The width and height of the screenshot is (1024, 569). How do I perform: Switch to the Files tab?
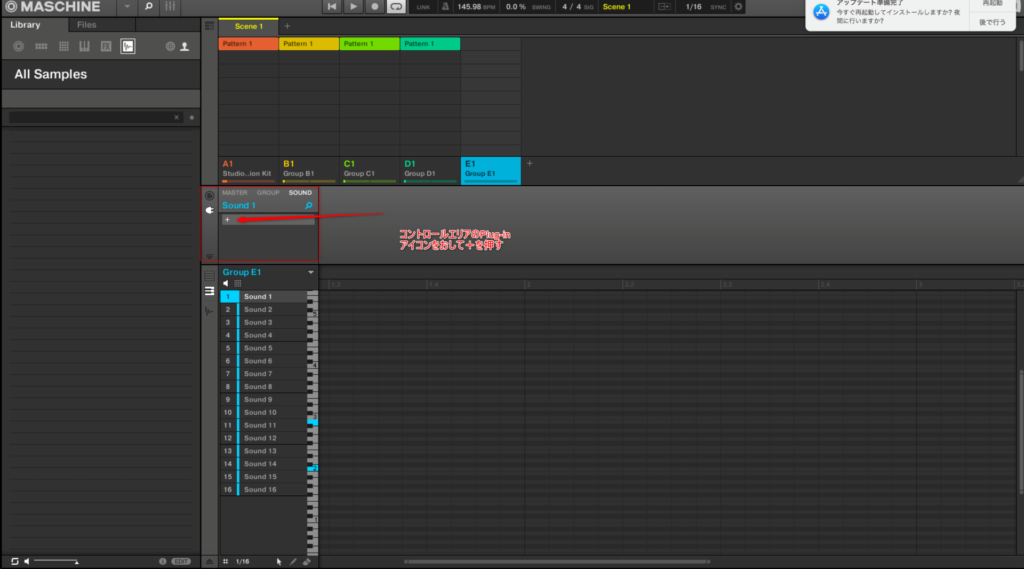(87, 24)
